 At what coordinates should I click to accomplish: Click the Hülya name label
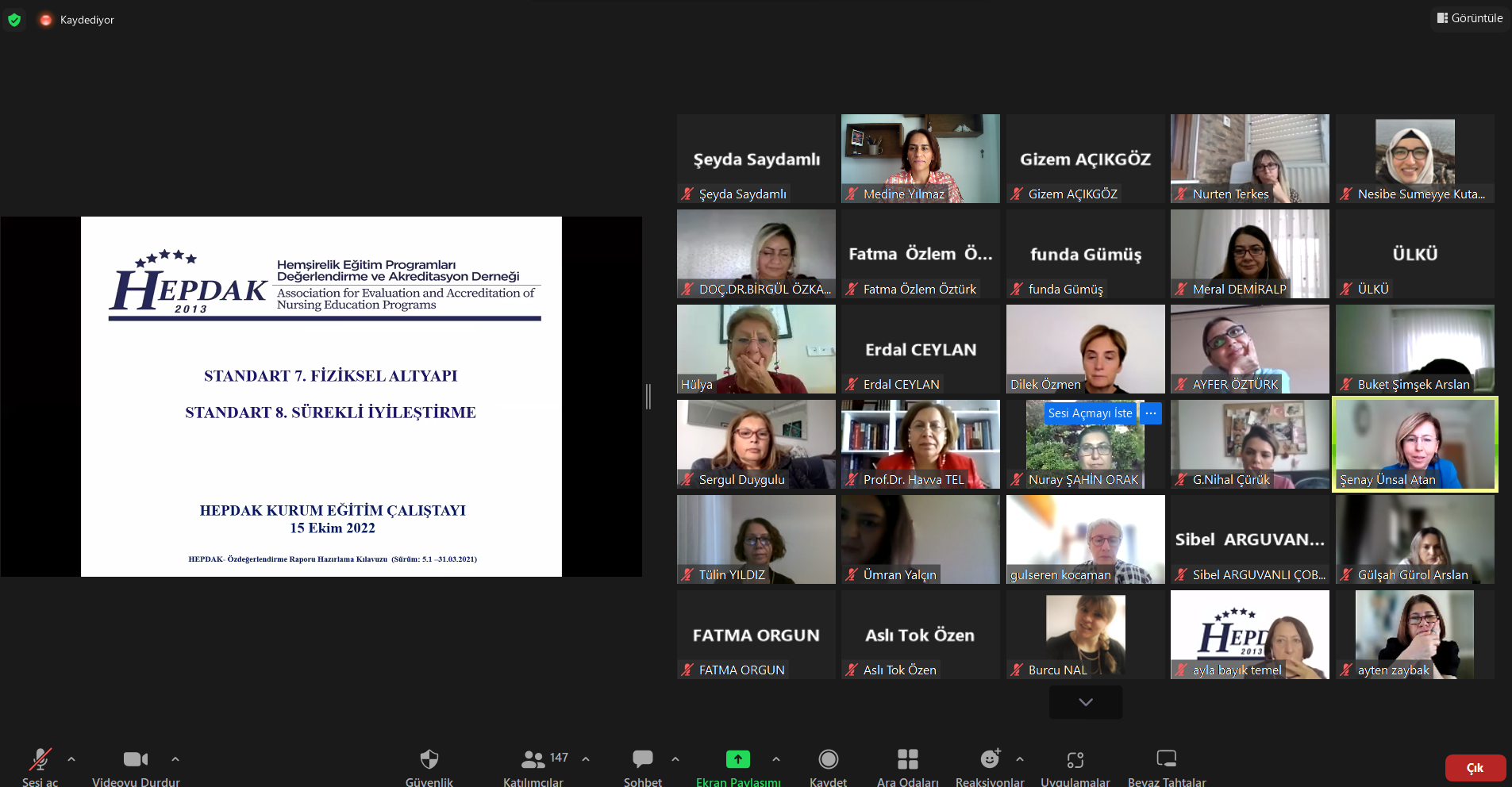(697, 384)
